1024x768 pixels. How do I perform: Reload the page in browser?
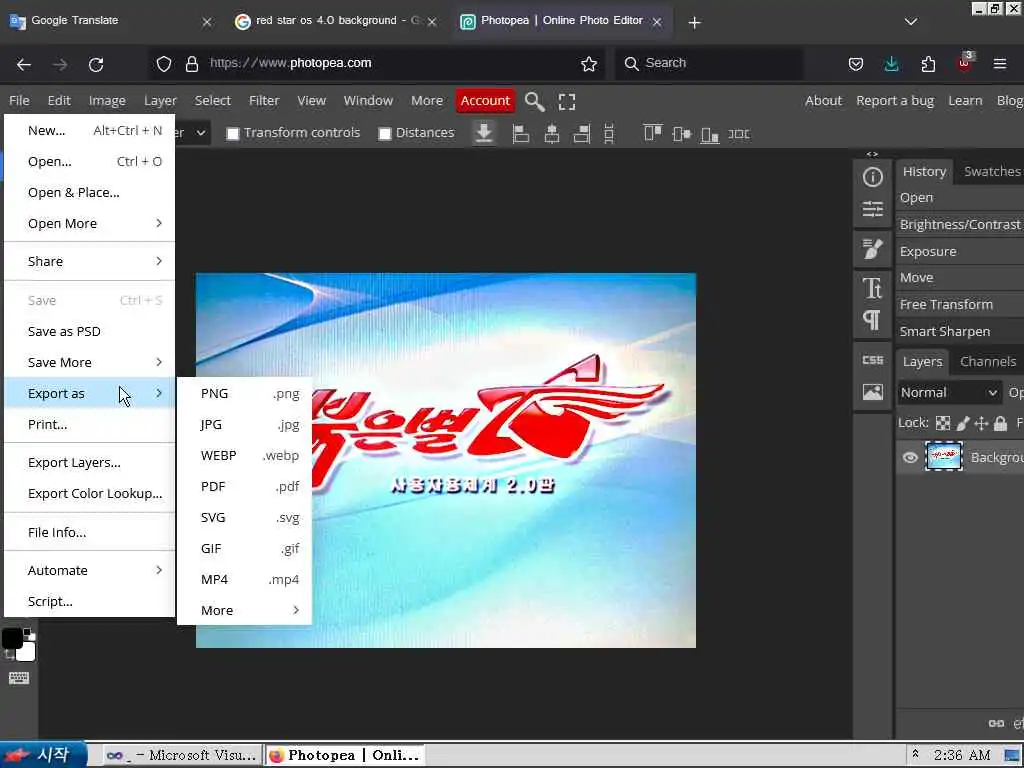(96, 64)
